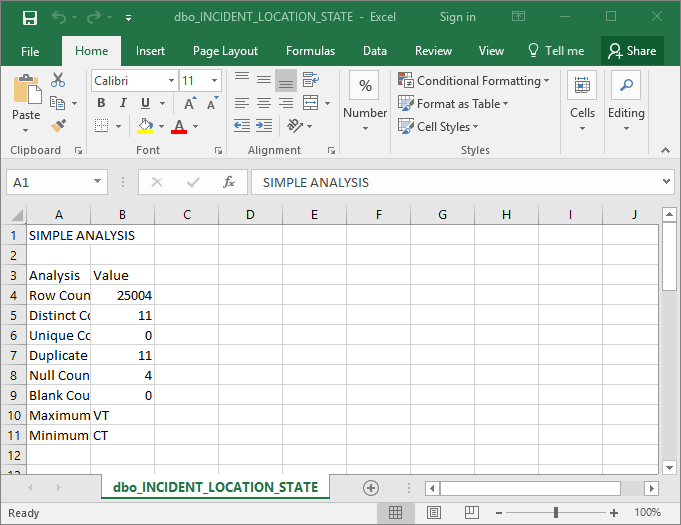Toggle Align Left
Viewport: 681px width, 525px height.
242,103
